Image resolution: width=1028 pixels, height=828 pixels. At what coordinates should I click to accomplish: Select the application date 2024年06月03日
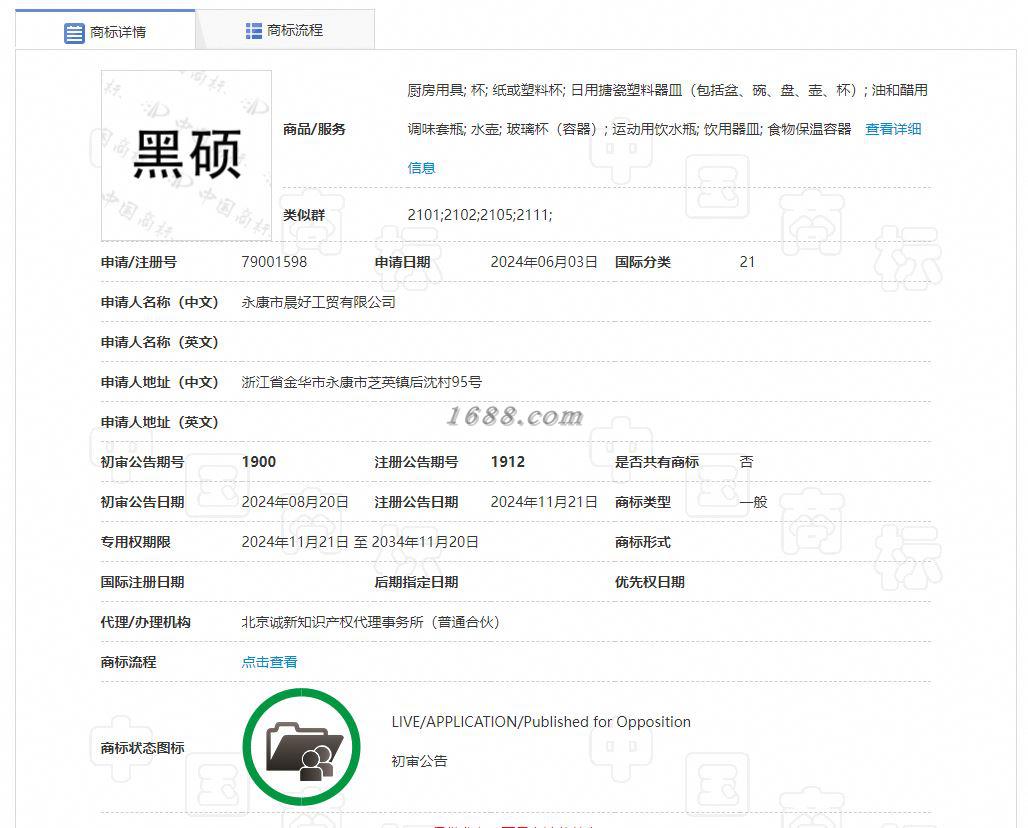tap(544, 262)
